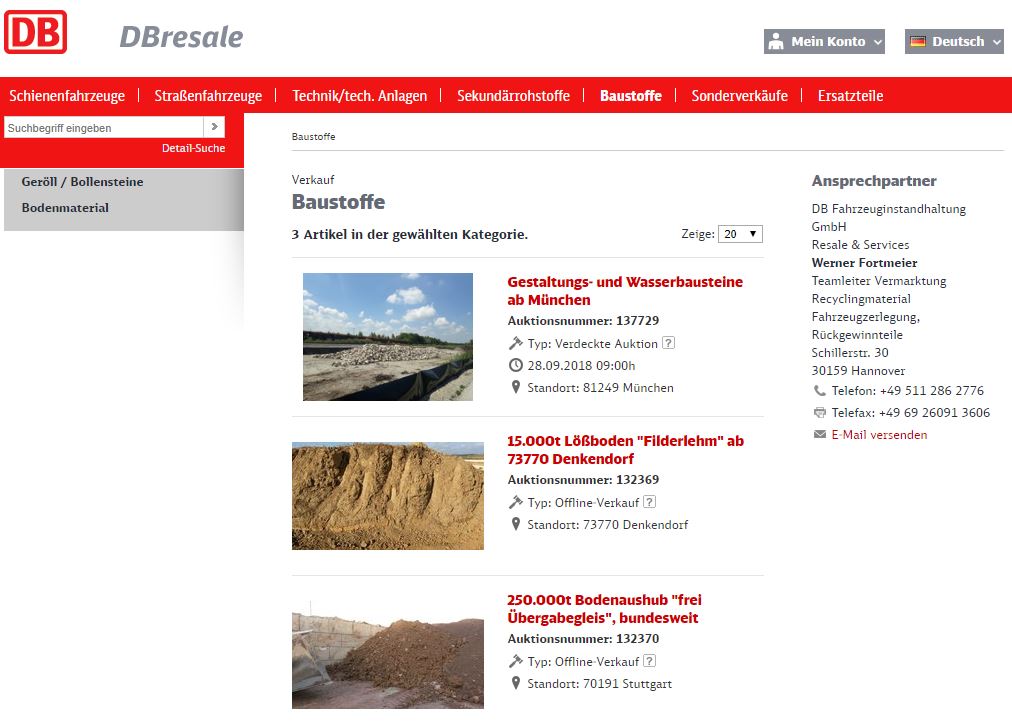Click the Baustoffe breadcrumb
The height and width of the screenshot is (721, 1012).
(314, 136)
